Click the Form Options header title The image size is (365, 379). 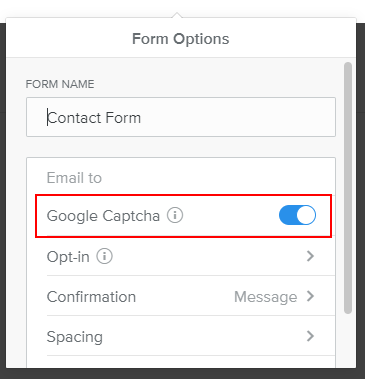[181, 39]
